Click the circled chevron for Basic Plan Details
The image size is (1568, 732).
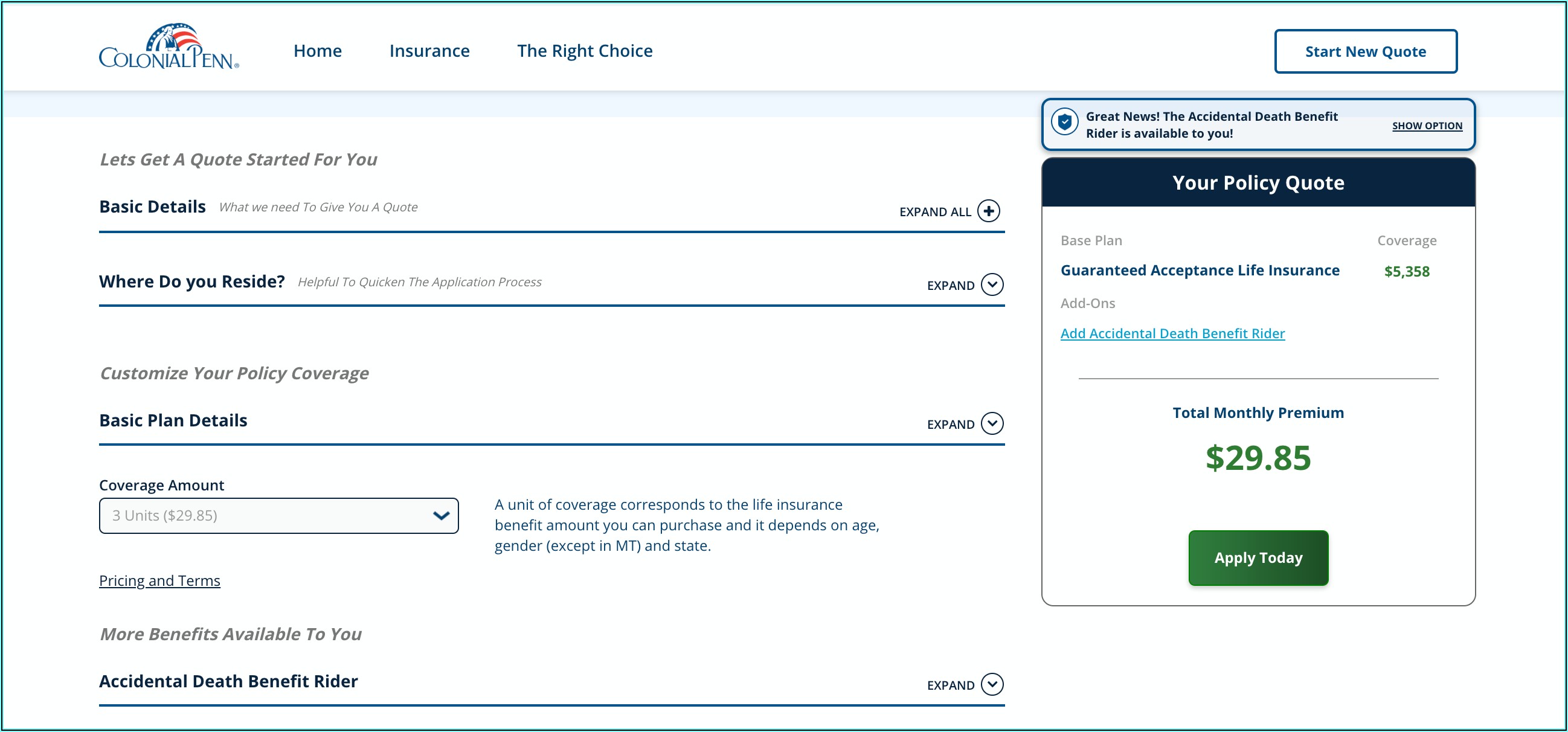click(x=992, y=423)
